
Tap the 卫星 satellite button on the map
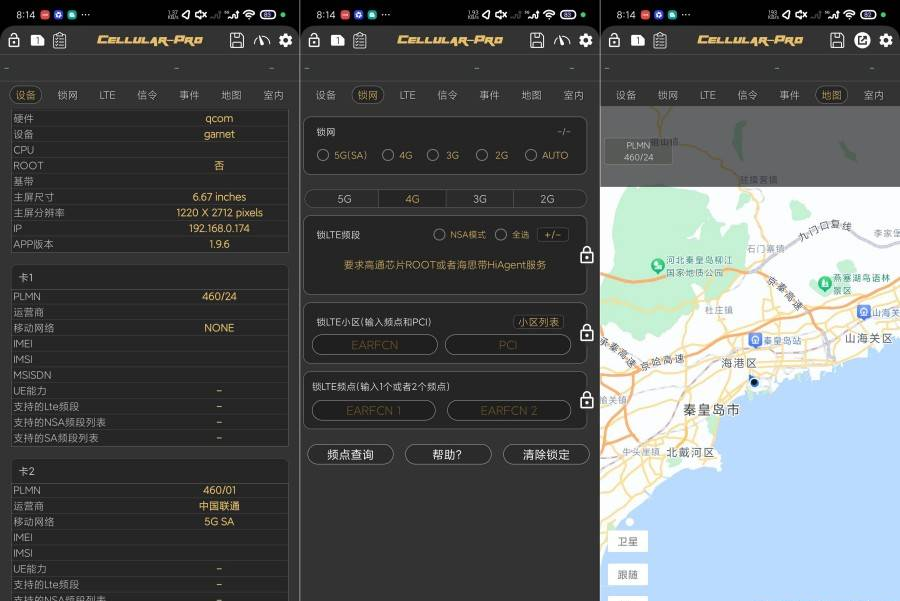tap(626, 541)
